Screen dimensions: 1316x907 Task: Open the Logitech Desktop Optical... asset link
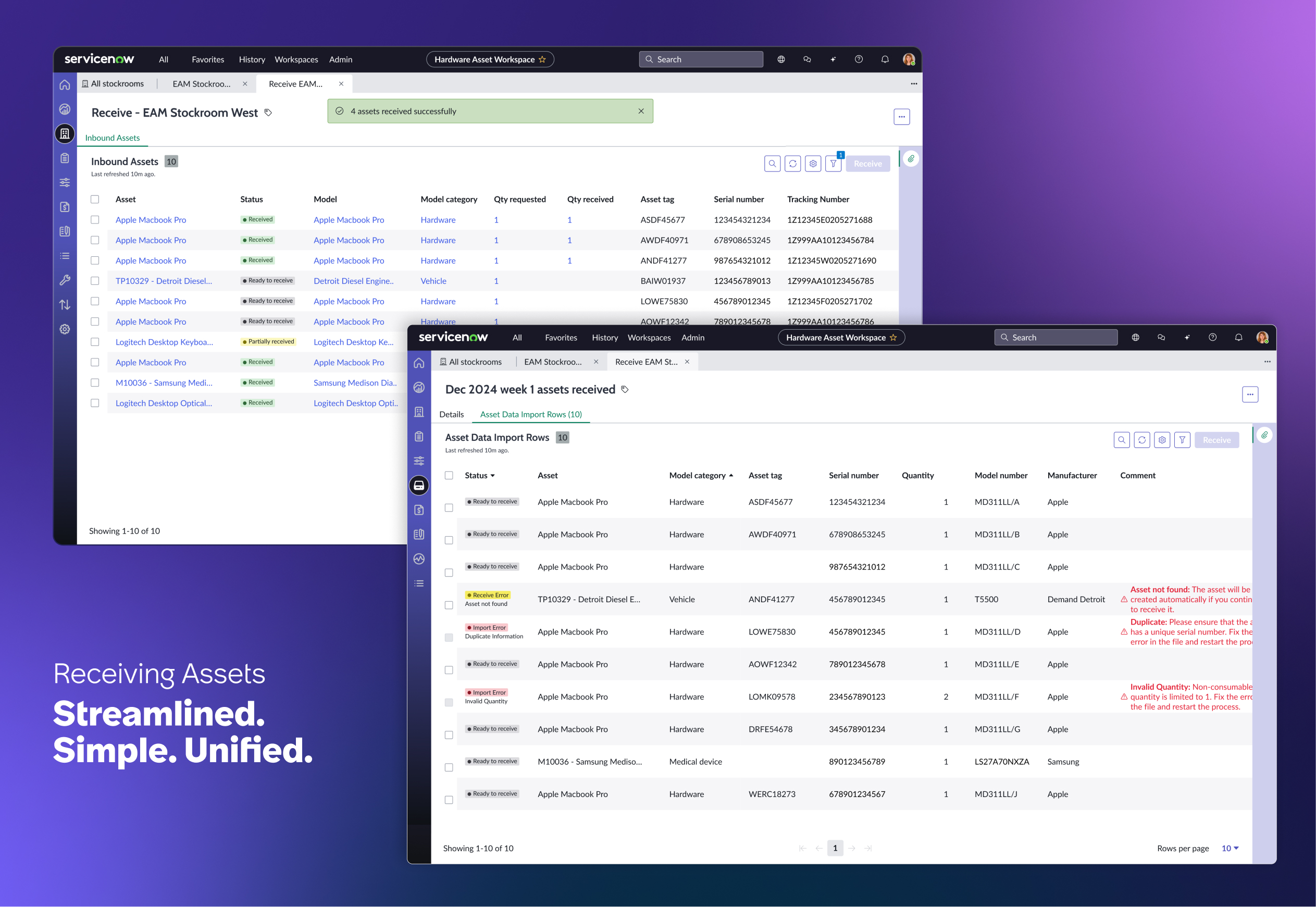(x=164, y=403)
